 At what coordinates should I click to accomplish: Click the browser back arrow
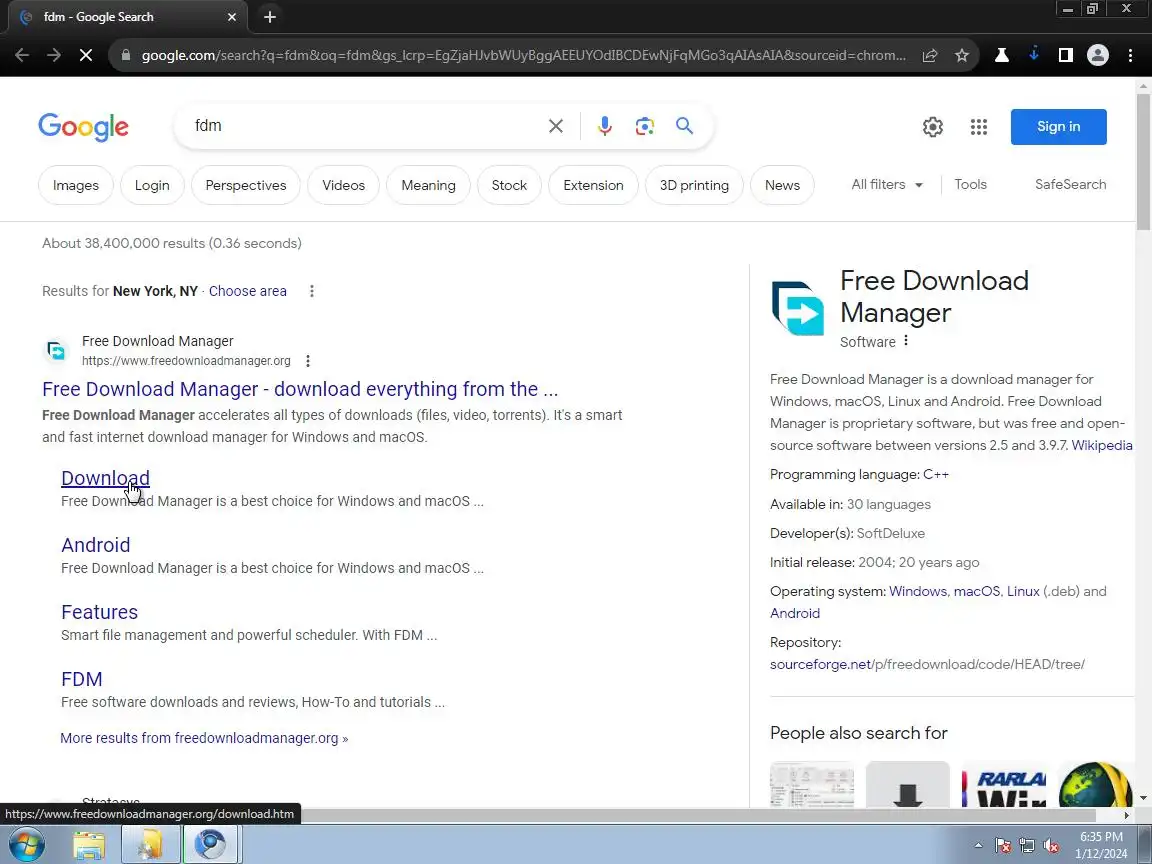[22, 55]
